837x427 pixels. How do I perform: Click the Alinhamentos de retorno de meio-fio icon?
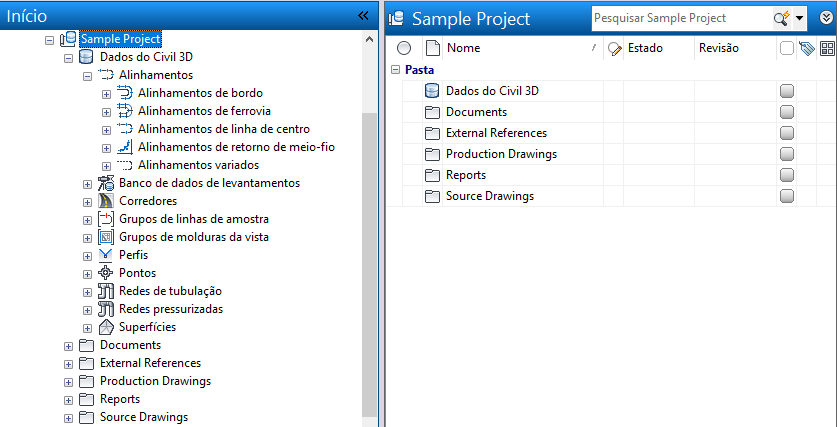(x=125, y=147)
